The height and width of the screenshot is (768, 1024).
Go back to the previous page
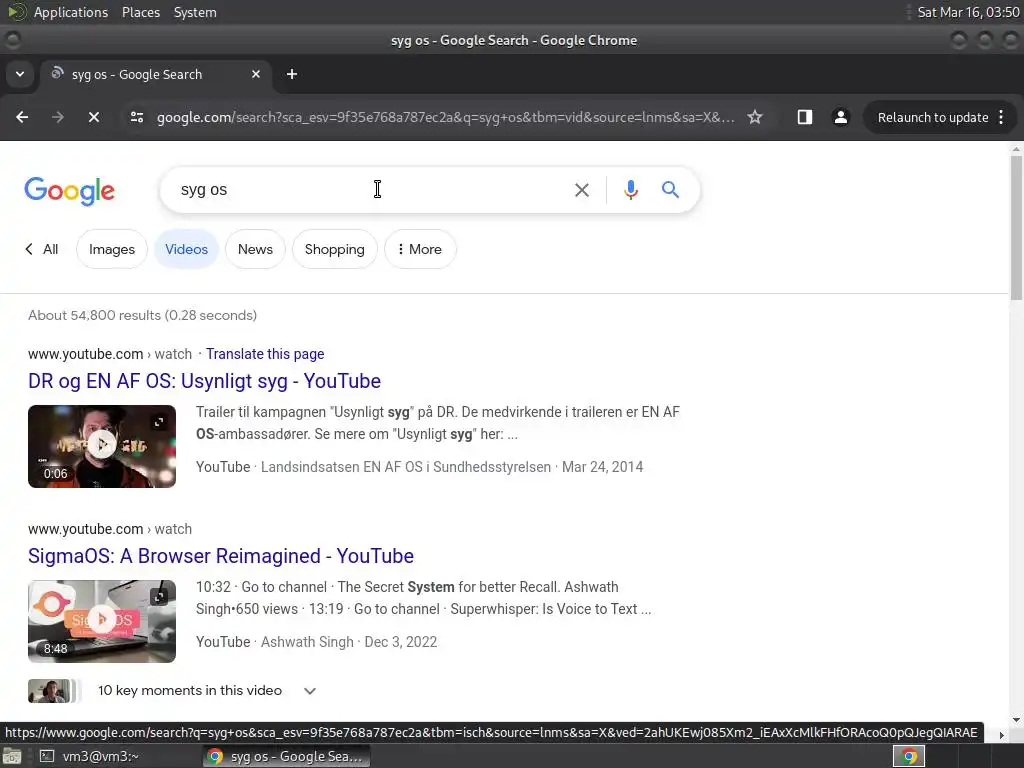(22, 117)
